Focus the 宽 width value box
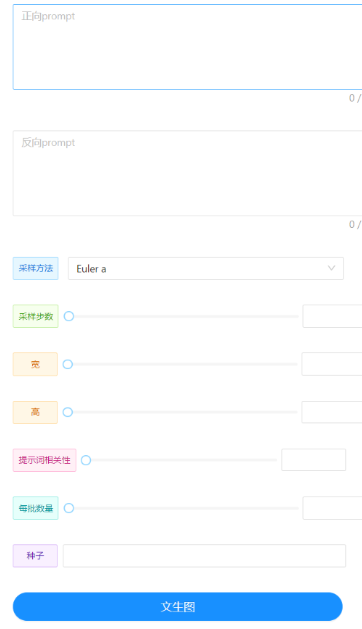The height and width of the screenshot is (629, 362). 332,364
